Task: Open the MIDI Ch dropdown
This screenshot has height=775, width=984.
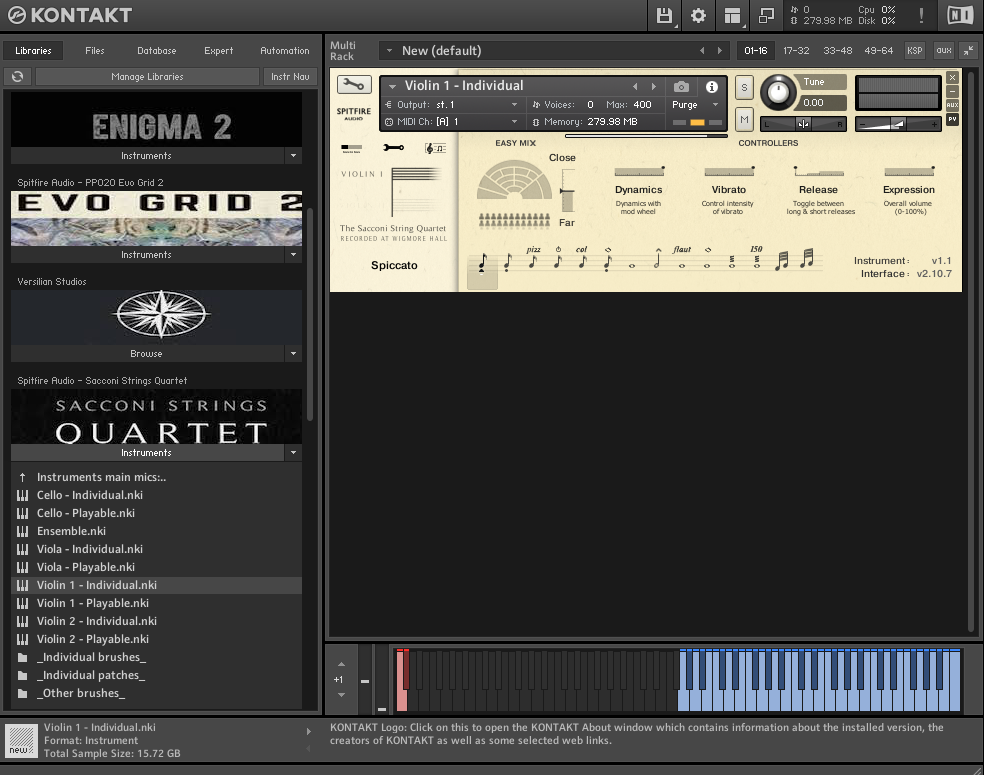Action: 514,122
